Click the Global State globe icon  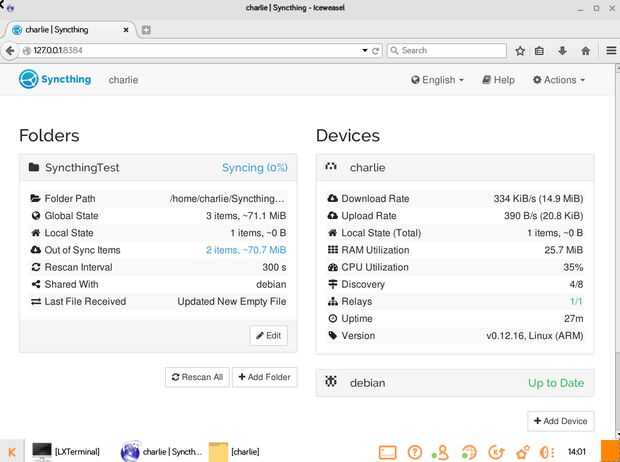tap(36, 216)
